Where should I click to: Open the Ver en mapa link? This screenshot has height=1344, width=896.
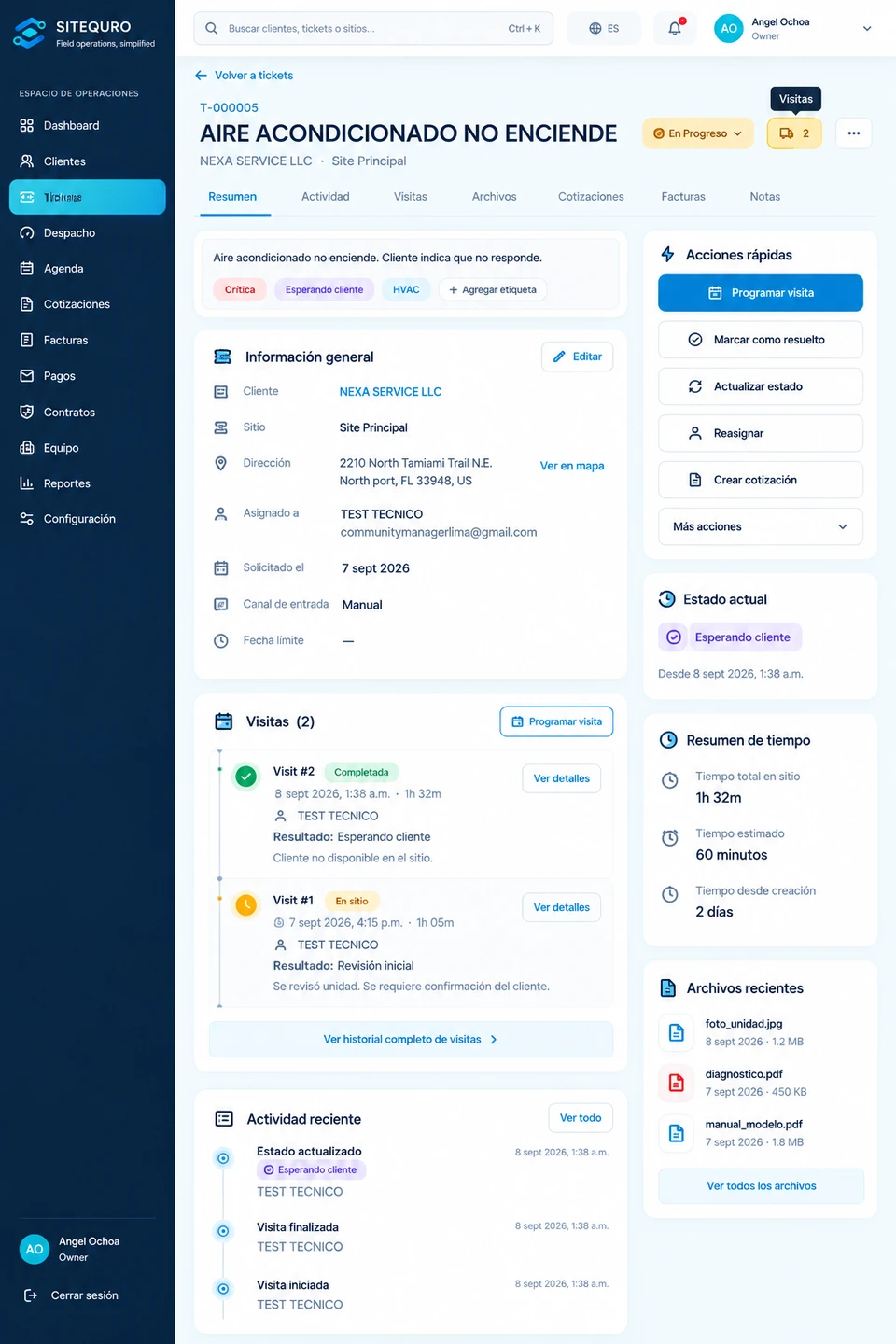point(572,466)
